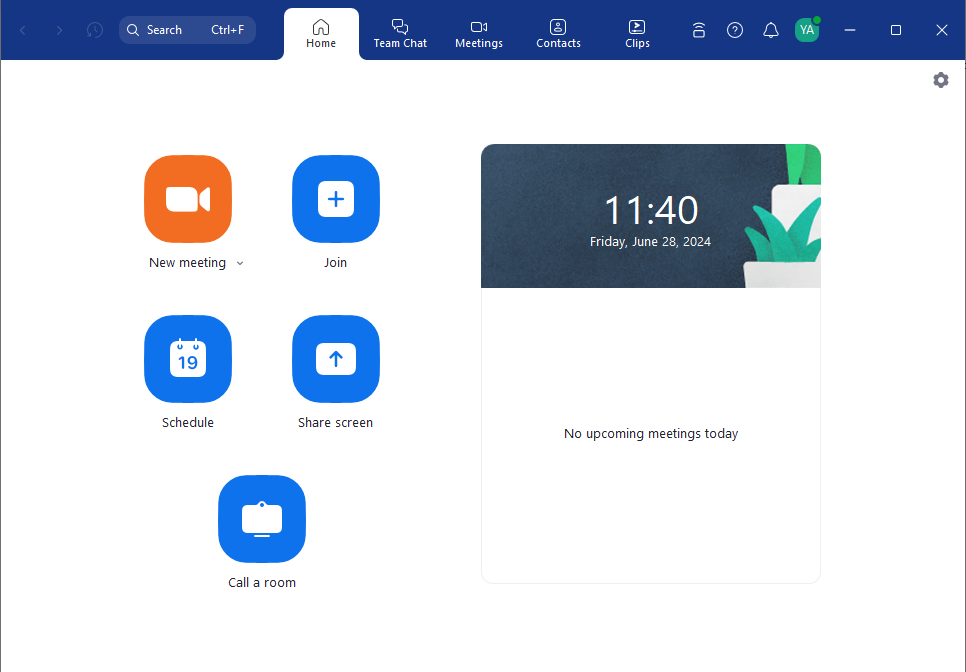Select the Home tab
The height and width of the screenshot is (672, 966).
point(321,33)
